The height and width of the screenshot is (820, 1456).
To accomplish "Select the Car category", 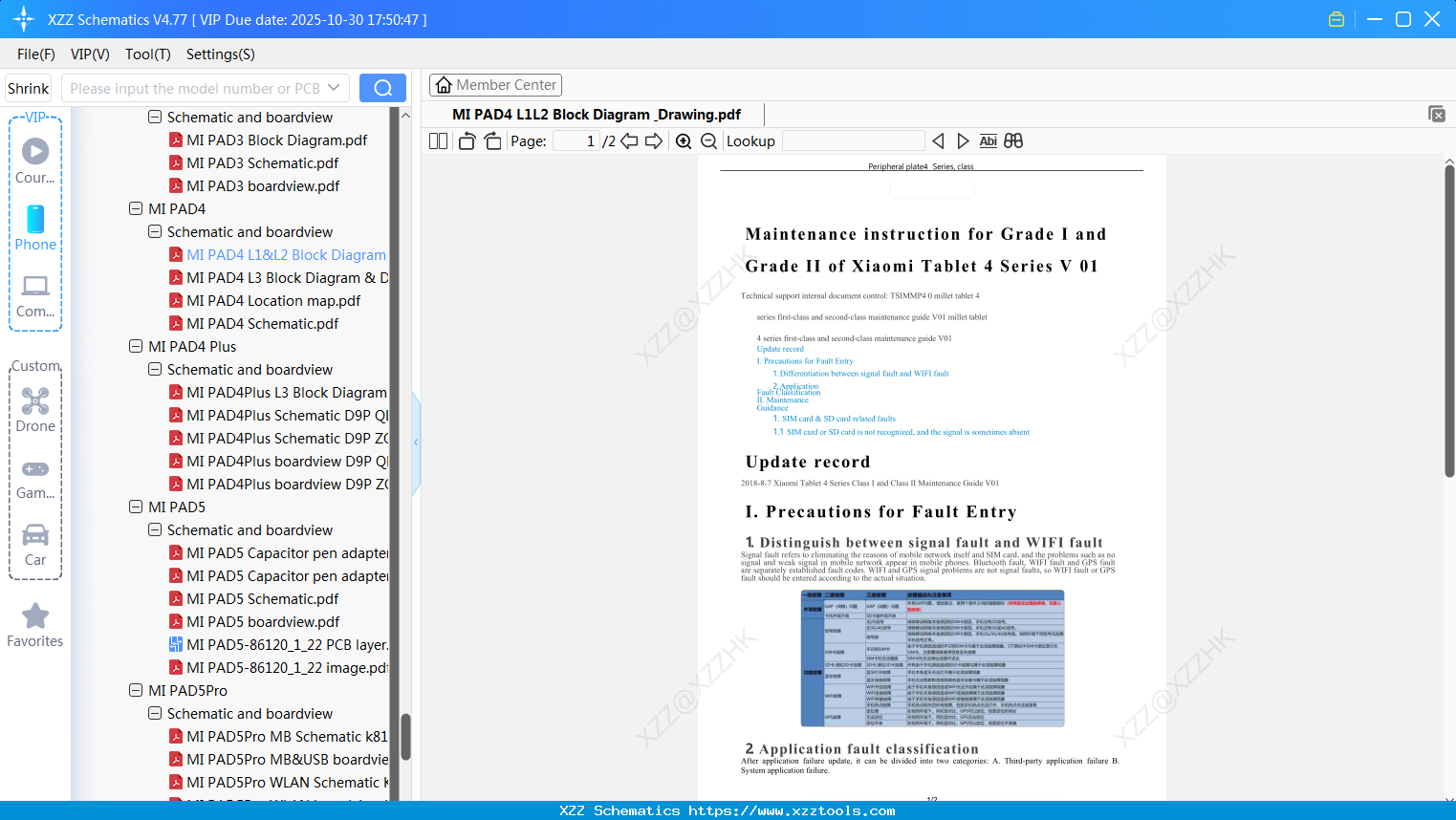I will coord(35,545).
